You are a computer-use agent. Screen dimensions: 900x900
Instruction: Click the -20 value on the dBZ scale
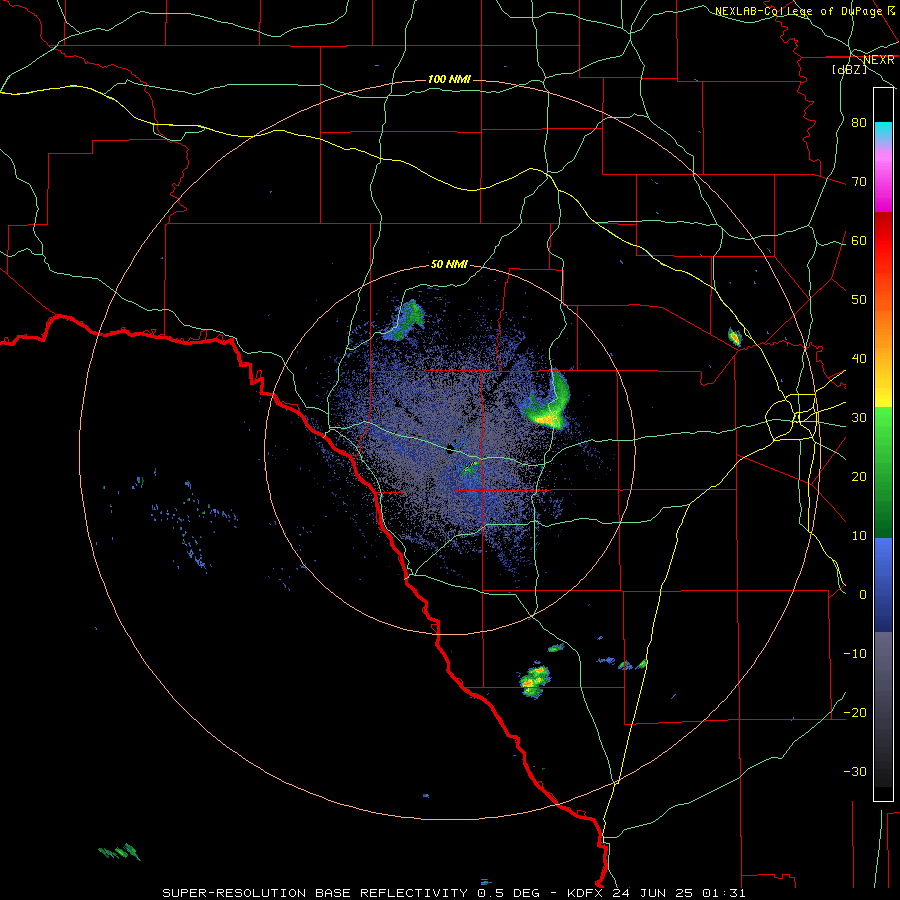click(855, 712)
